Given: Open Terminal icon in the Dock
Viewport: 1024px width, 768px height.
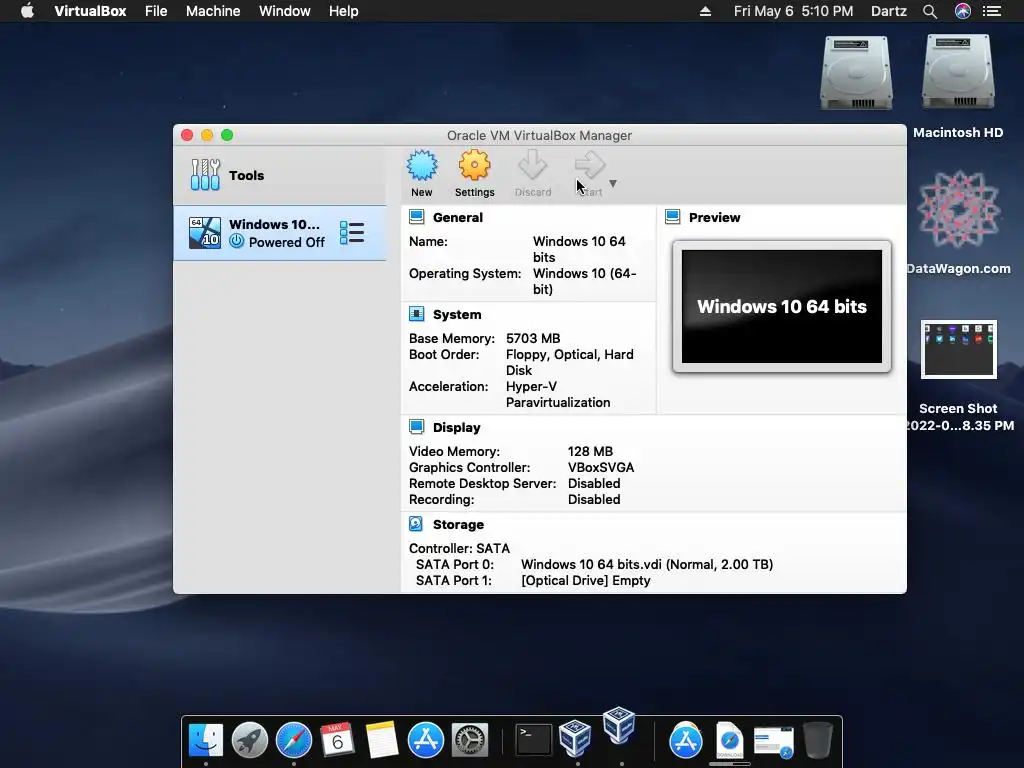Looking at the screenshot, I should (534, 740).
